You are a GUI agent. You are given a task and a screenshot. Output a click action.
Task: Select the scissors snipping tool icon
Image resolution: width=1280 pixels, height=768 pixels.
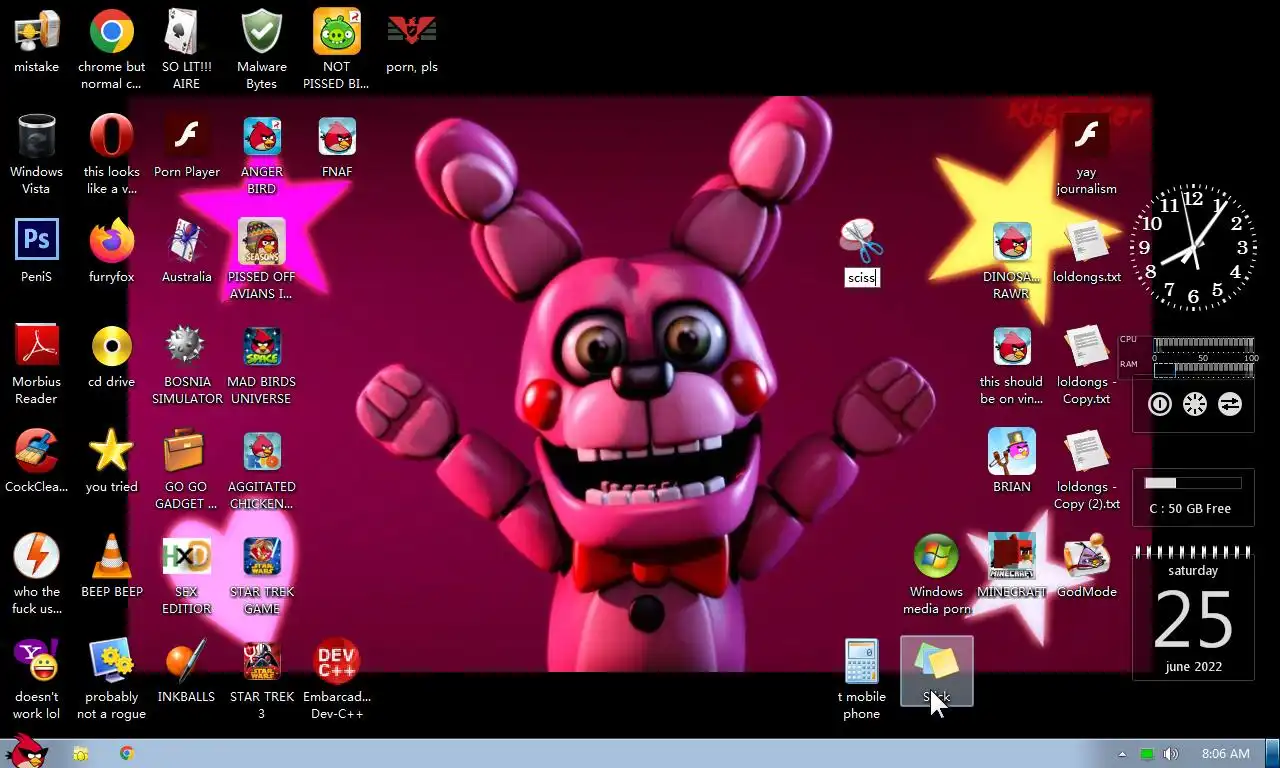(x=861, y=241)
